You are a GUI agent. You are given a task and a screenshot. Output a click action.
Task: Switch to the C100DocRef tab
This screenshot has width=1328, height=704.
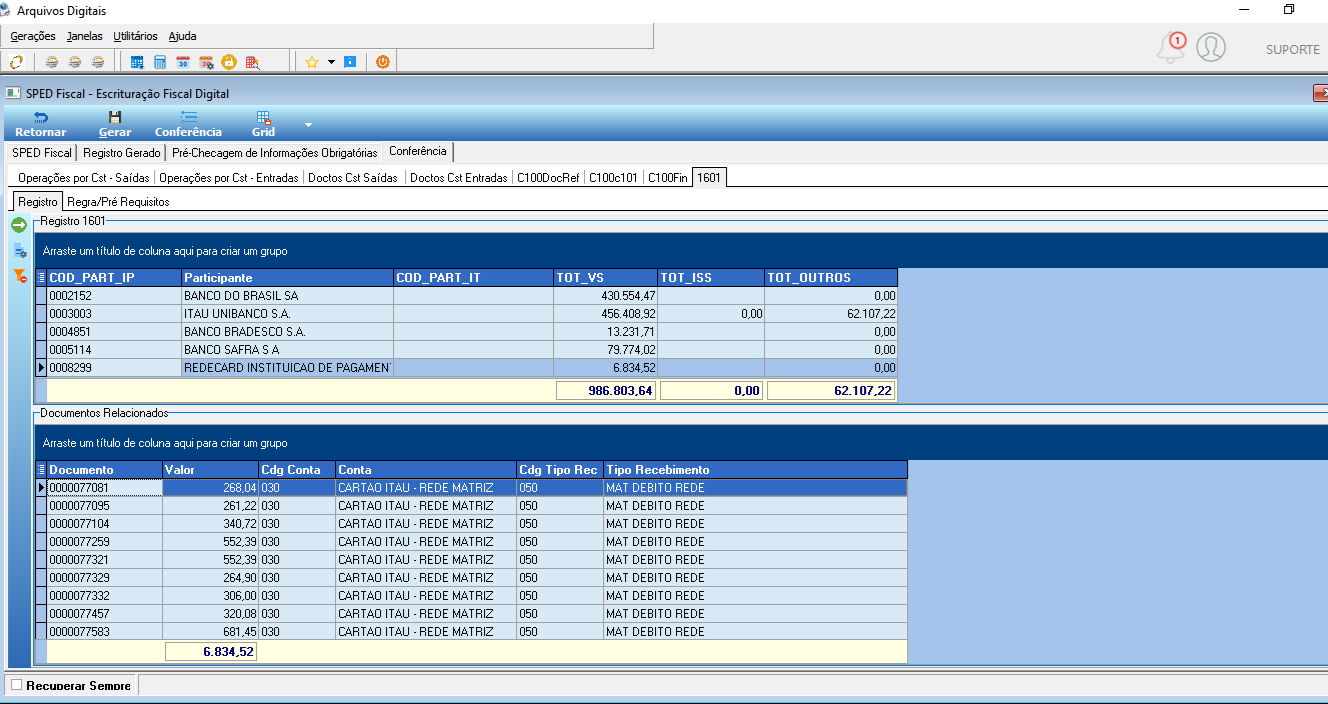click(x=548, y=178)
